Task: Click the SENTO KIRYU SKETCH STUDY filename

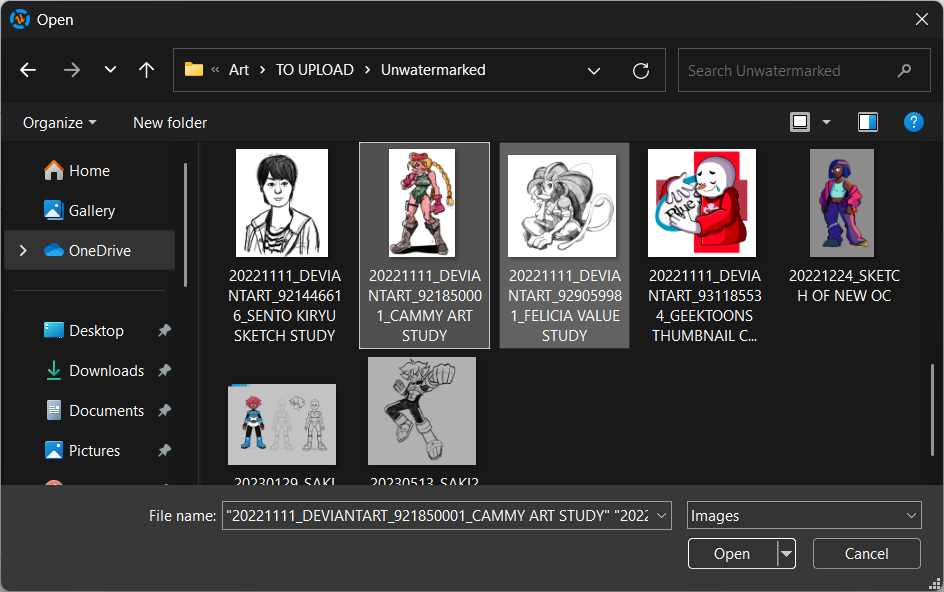Action: 285,306
